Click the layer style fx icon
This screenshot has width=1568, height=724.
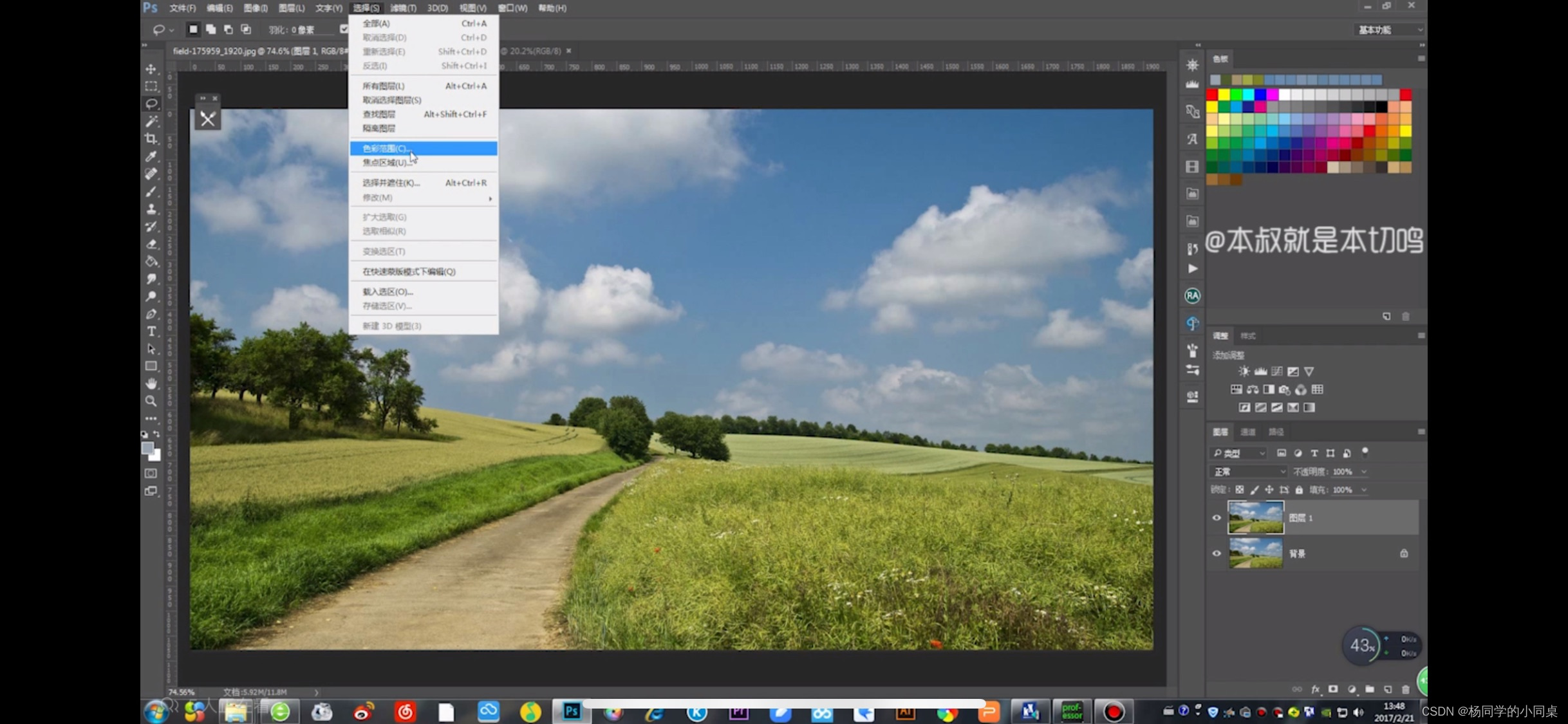pos(1315,689)
